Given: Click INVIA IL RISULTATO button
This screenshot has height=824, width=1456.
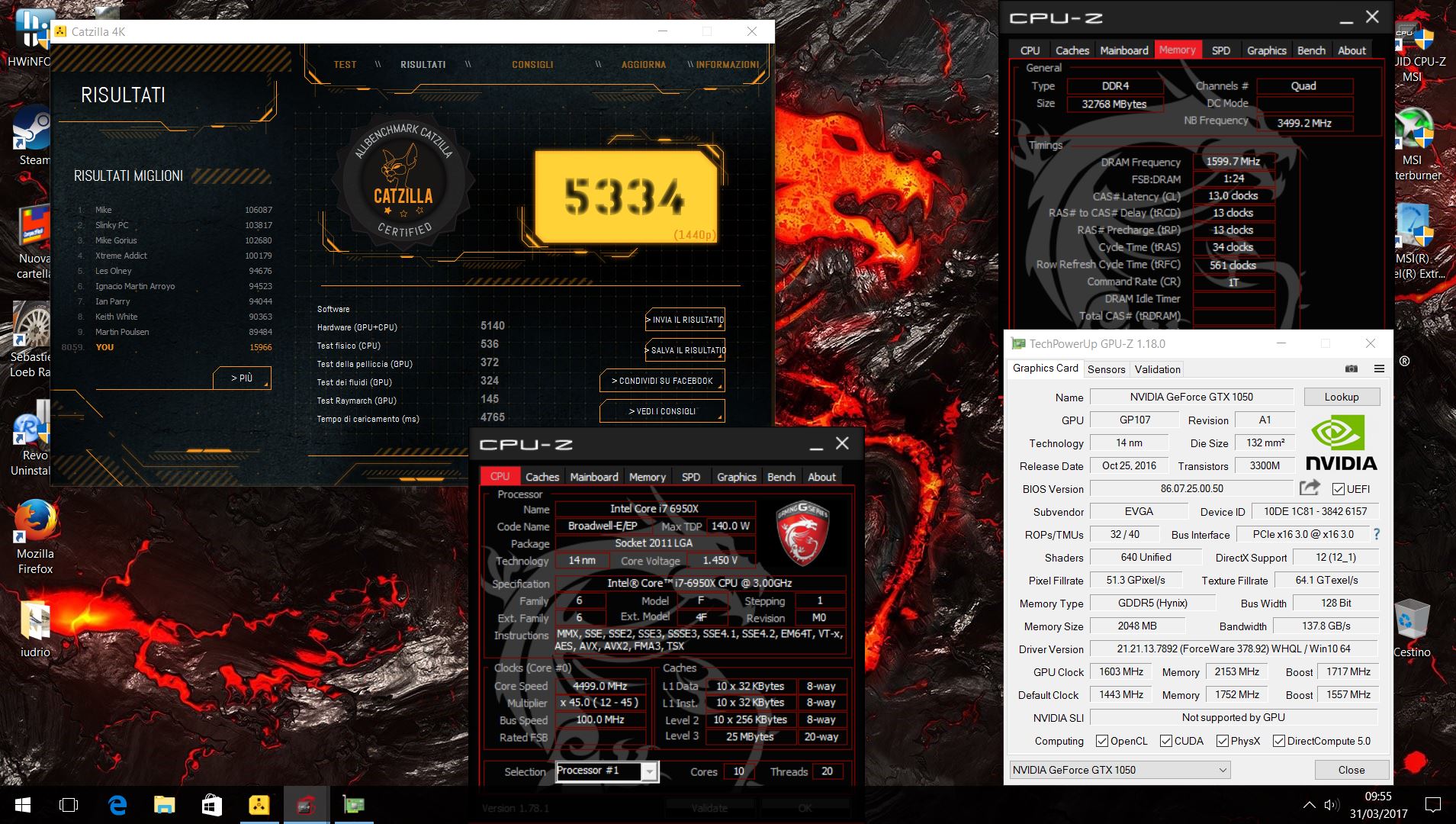Looking at the screenshot, I should 685,320.
